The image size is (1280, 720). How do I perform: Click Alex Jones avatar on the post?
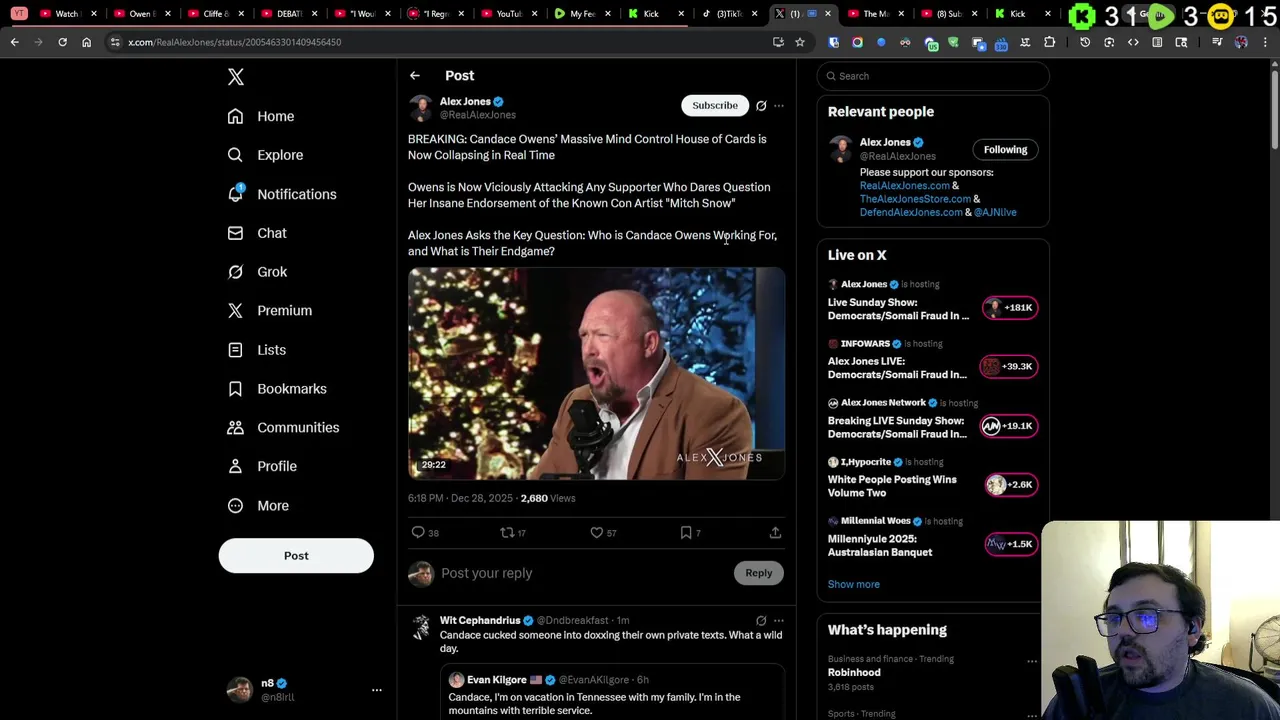(x=421, y=108)
